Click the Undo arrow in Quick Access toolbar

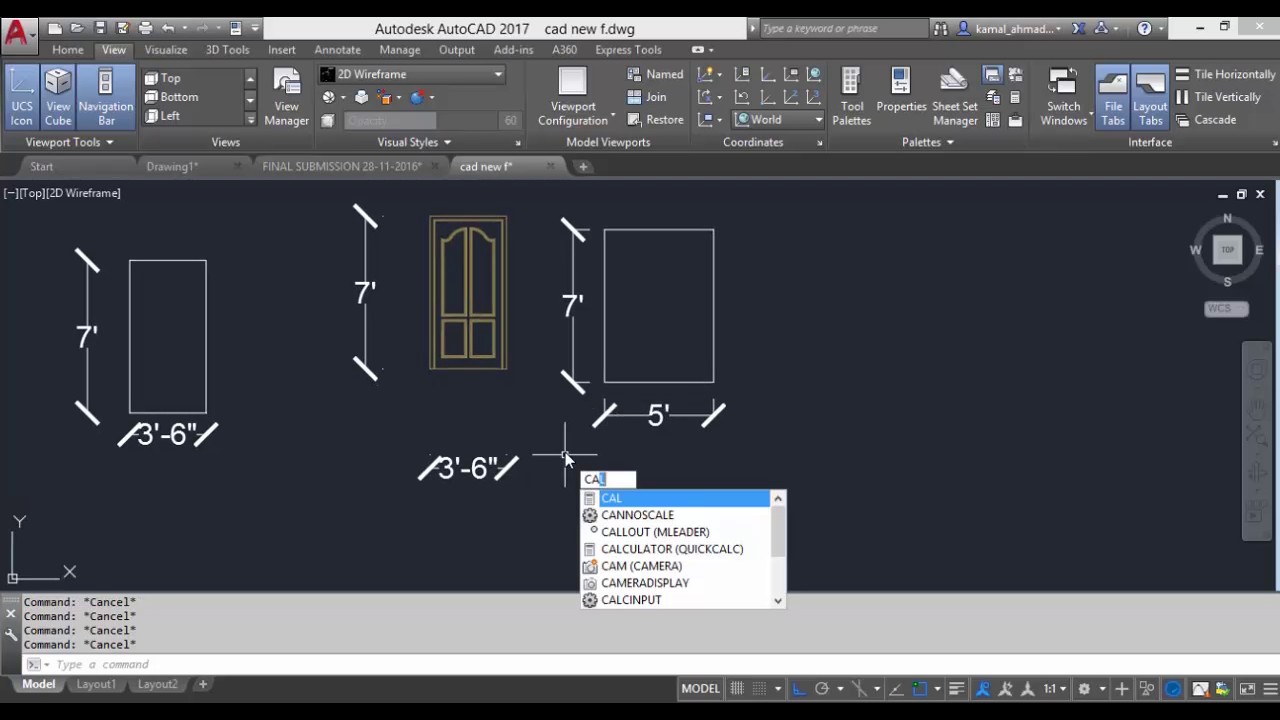[169, 28]
